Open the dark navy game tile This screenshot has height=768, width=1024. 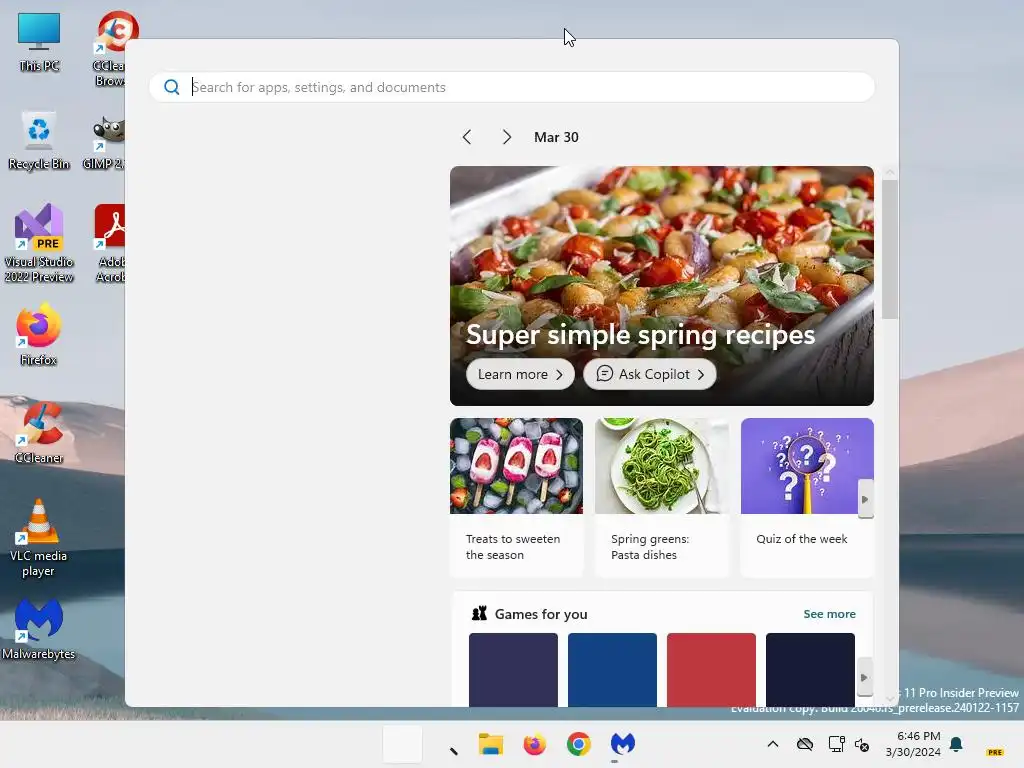click(x=810, y=669)
